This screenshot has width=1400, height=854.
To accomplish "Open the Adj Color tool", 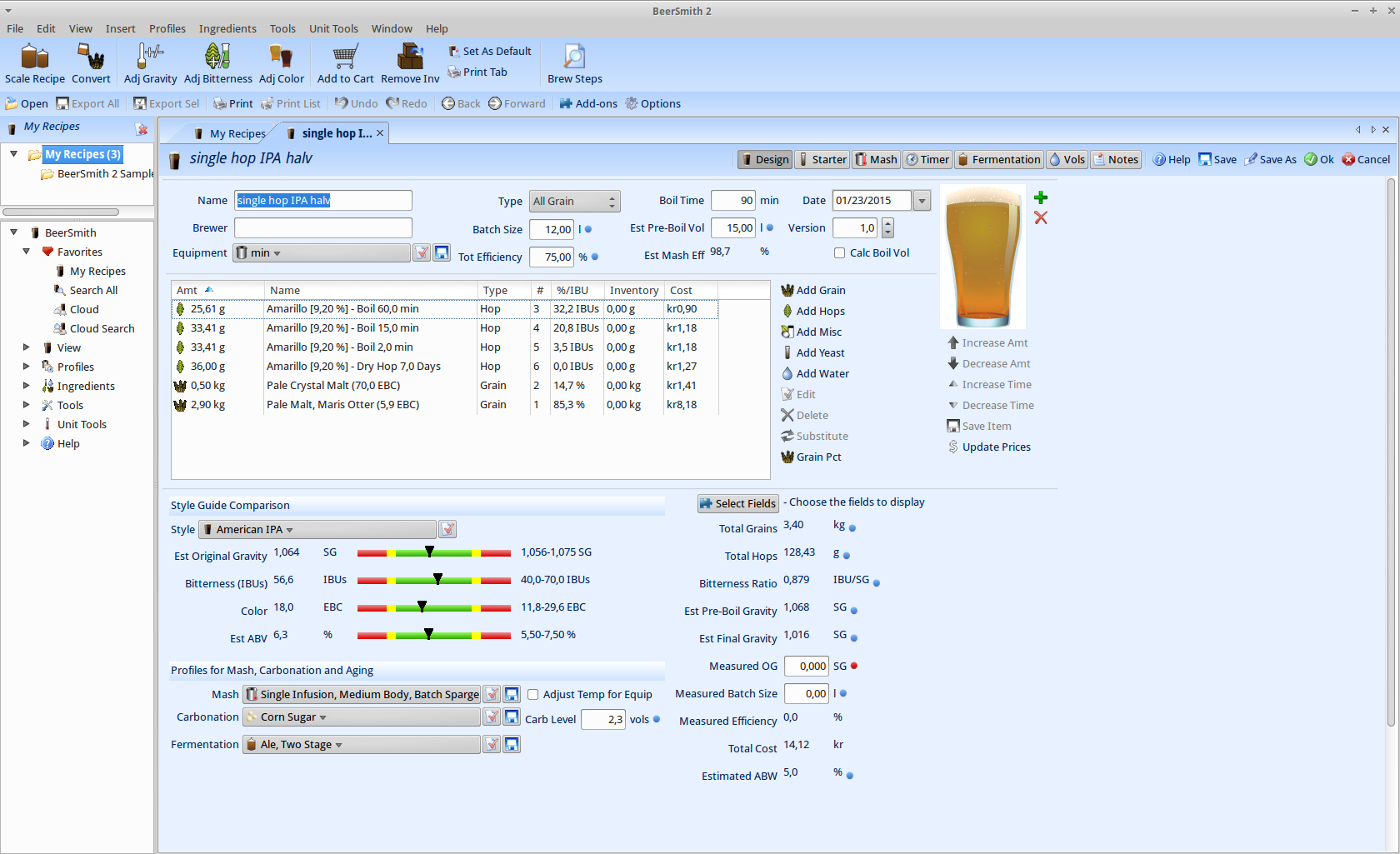I will pyautogui.click(x=281, y=64).
